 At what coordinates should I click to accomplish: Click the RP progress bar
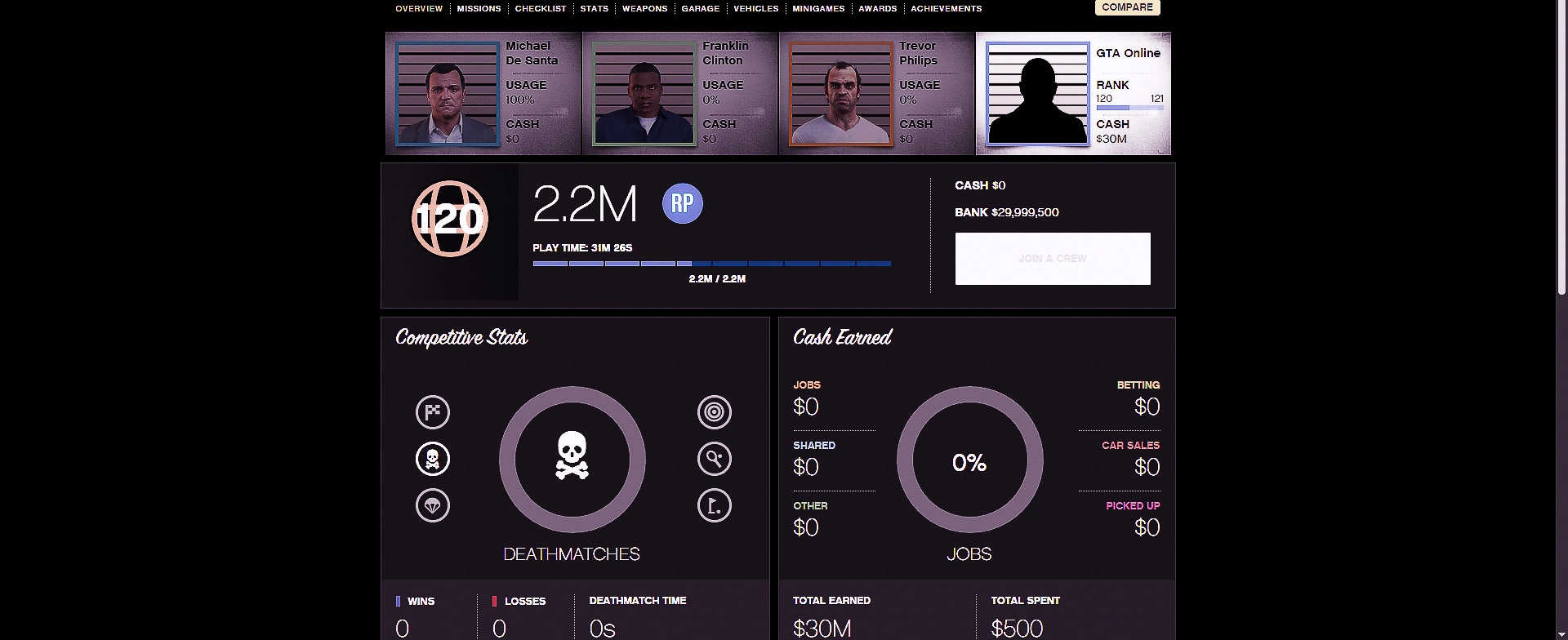coord(711,264)
